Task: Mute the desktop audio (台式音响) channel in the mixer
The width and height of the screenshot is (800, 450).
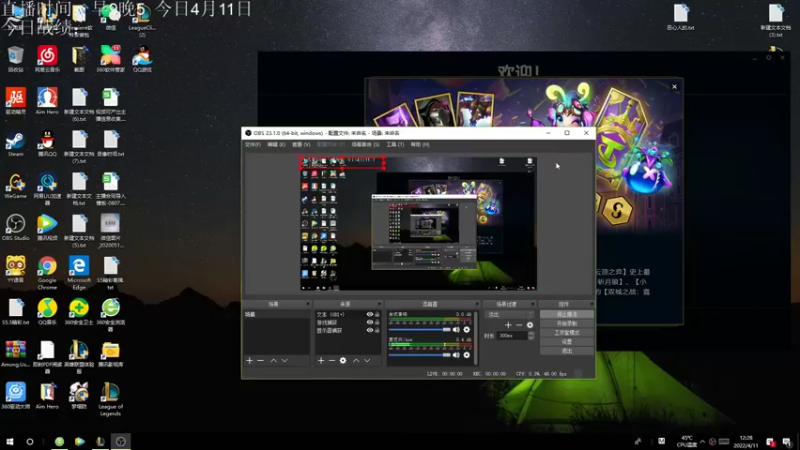Action: [x=456, y=330]
